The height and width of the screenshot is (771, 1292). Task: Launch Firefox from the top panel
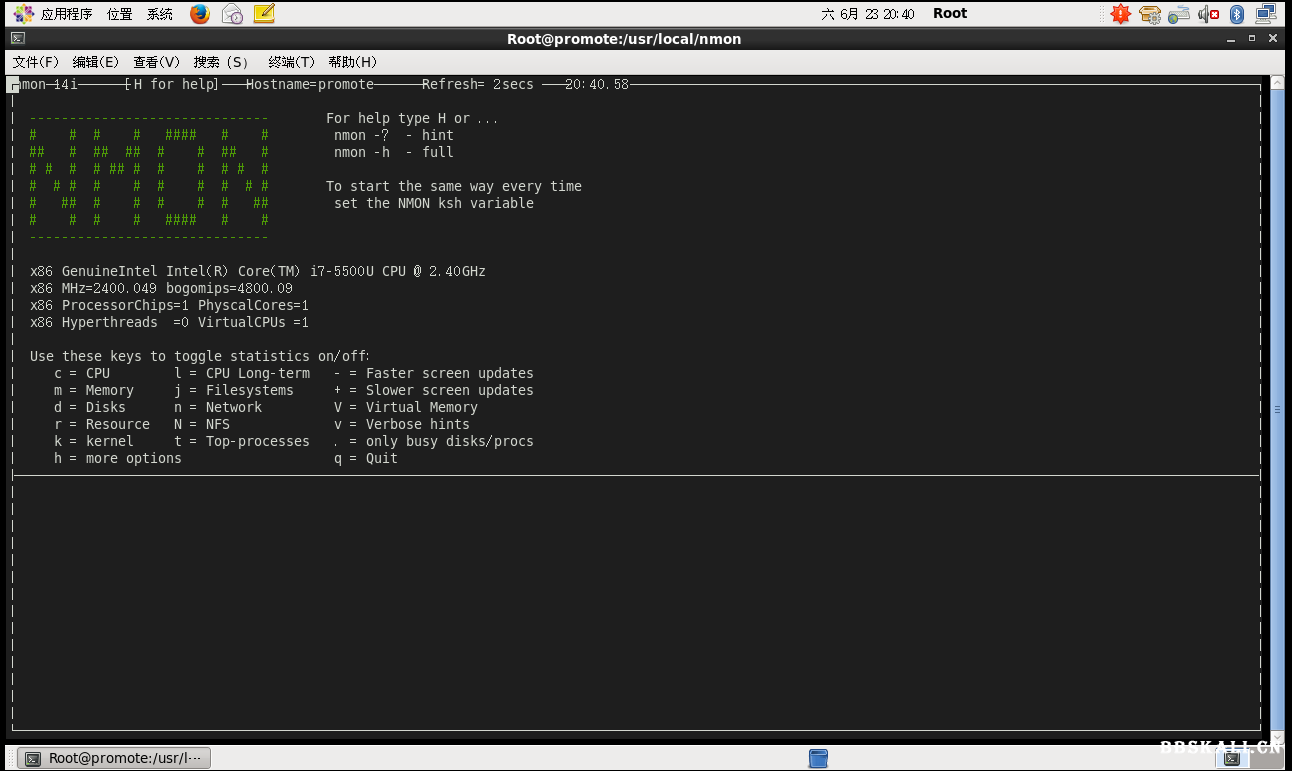[200, 13]
